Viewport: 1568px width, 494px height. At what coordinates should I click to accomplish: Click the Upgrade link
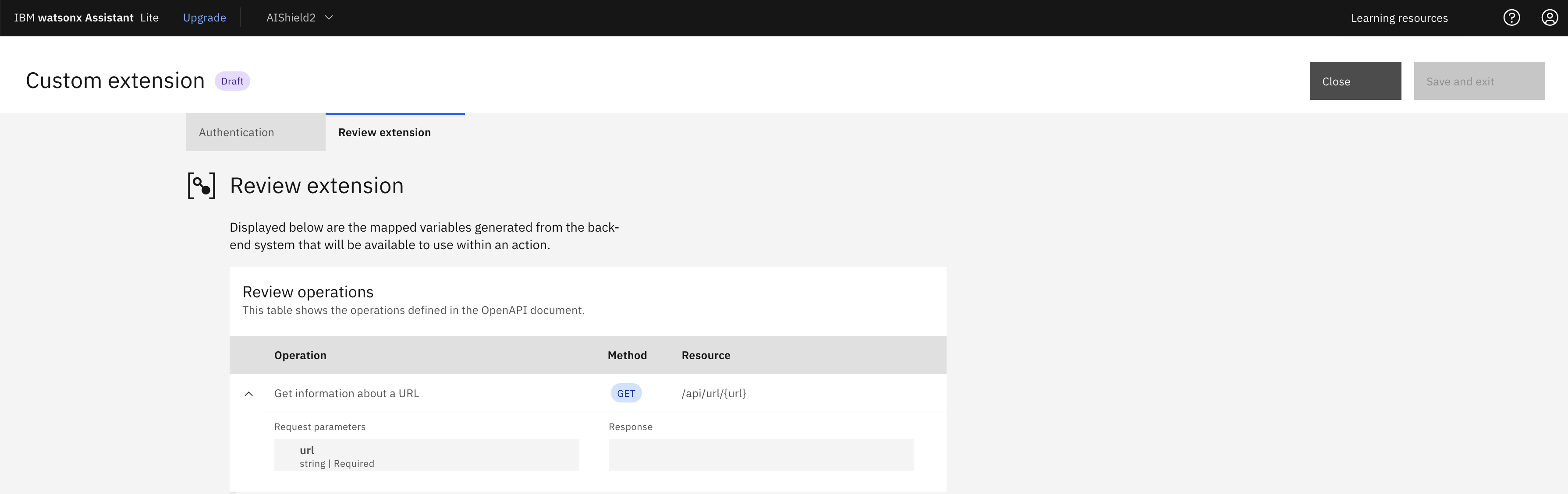pos(204,18)
